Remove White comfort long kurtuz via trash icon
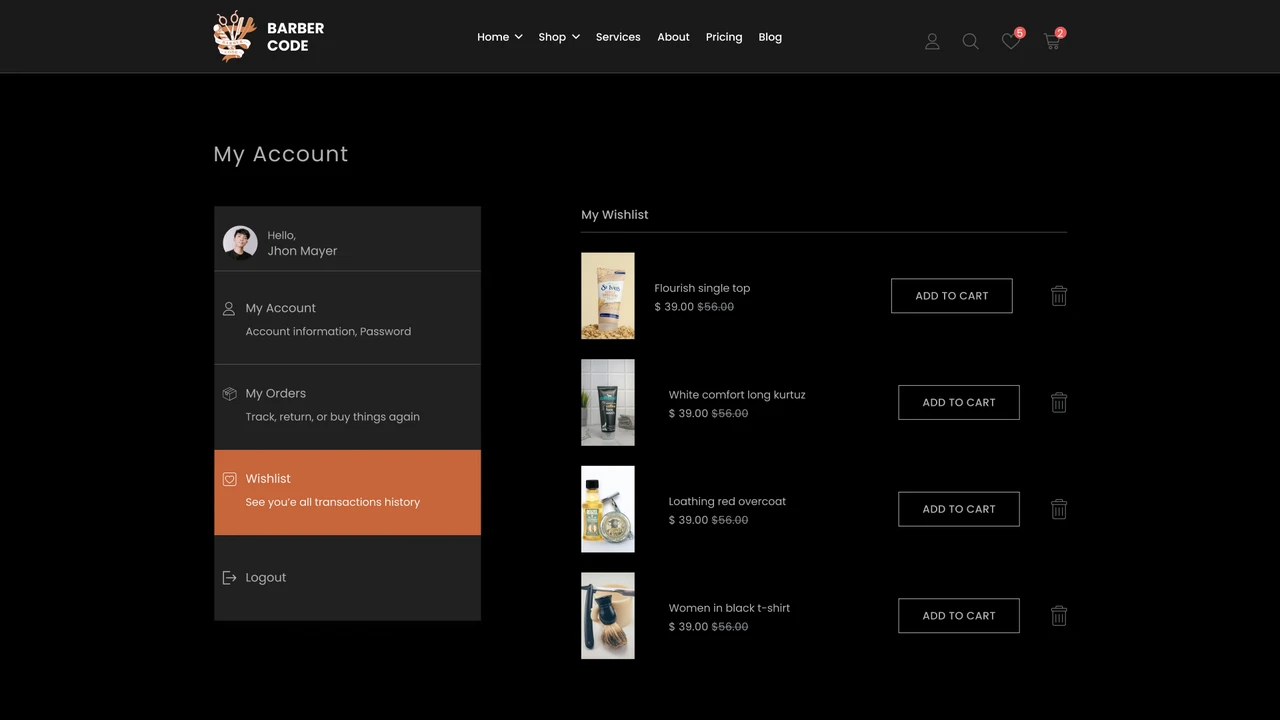The width and height of the screenshot is (1280, 720). pyautogui.click(x=1059, y=402)
